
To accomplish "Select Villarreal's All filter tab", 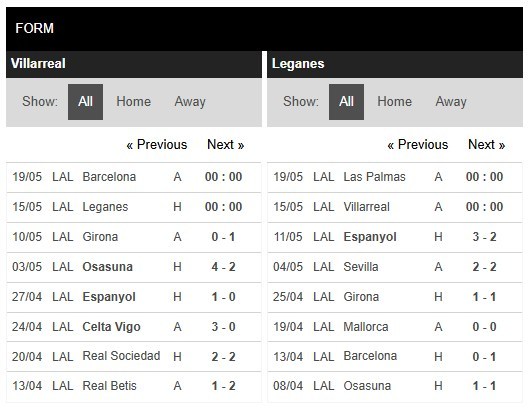I will tap(85, 102).
